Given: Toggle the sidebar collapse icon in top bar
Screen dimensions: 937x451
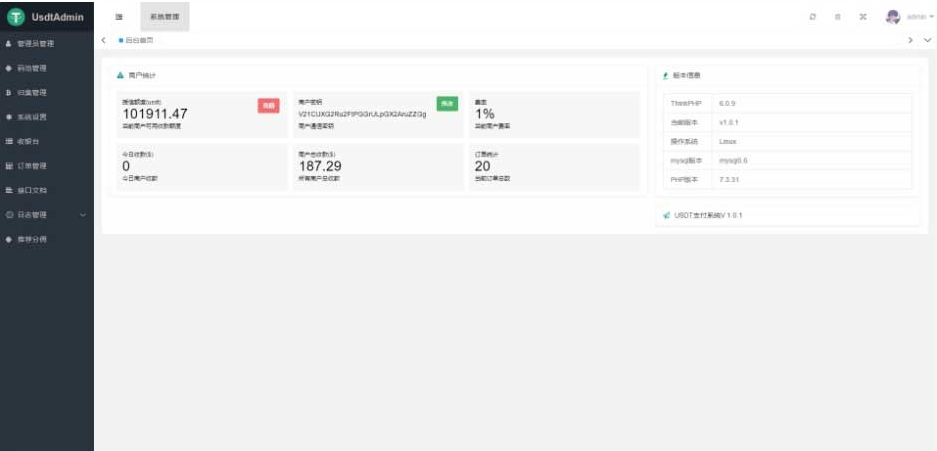Looking at the screenshot, I should tap(119, 17).
